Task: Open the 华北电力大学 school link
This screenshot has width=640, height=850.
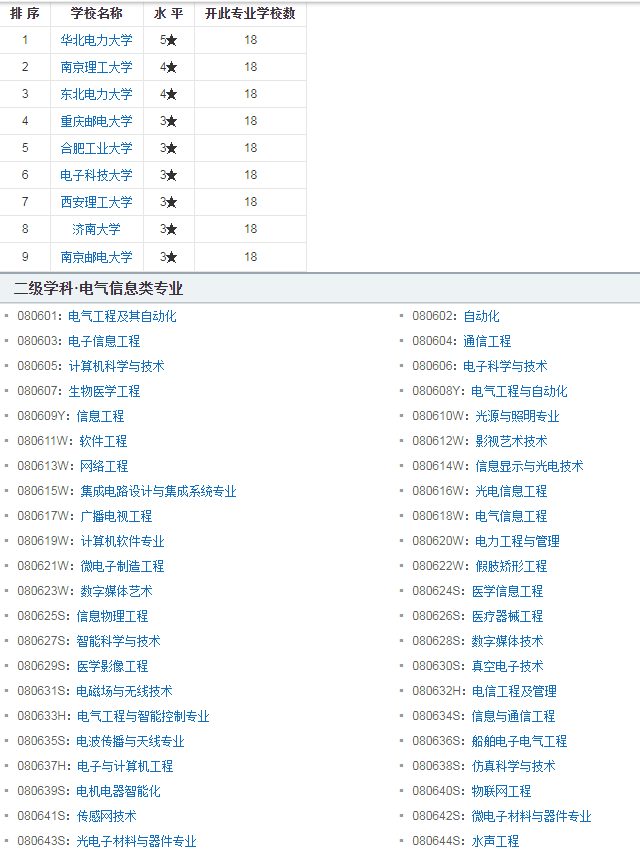Action: point(96,40)
